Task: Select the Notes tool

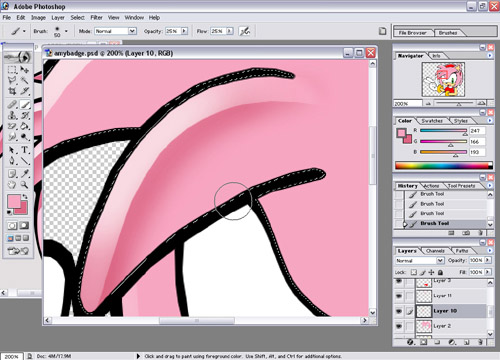Action: (12, 174)
